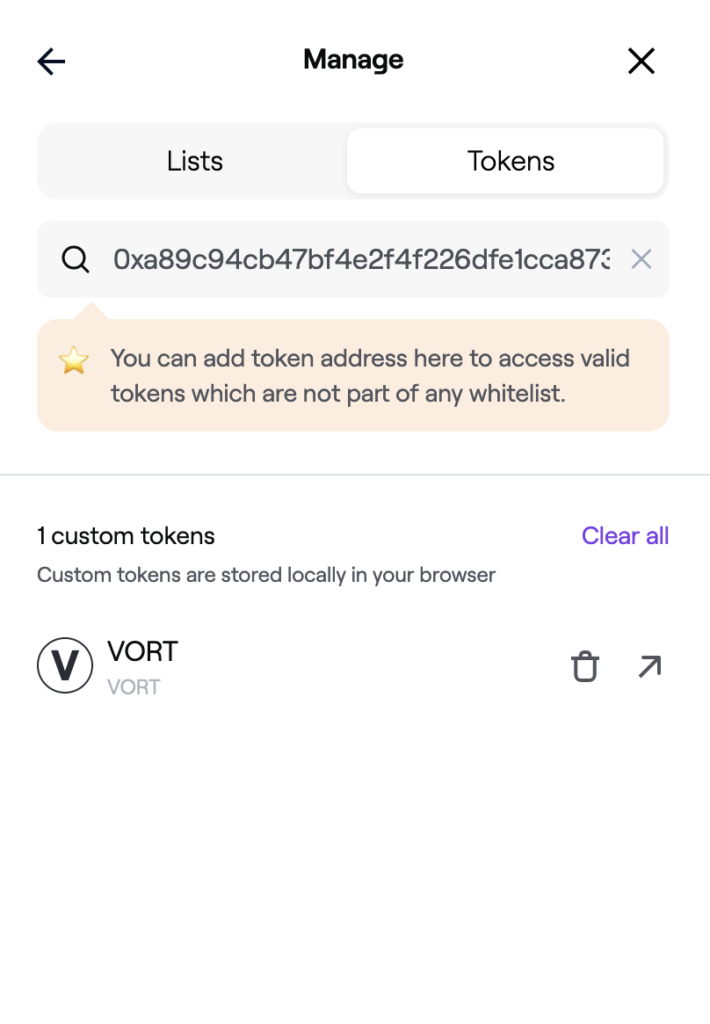Image resolution: width=710 pixels, height=1024 pixels.
Task: Click the divider line below the tip banner
Action: point(355,474)
